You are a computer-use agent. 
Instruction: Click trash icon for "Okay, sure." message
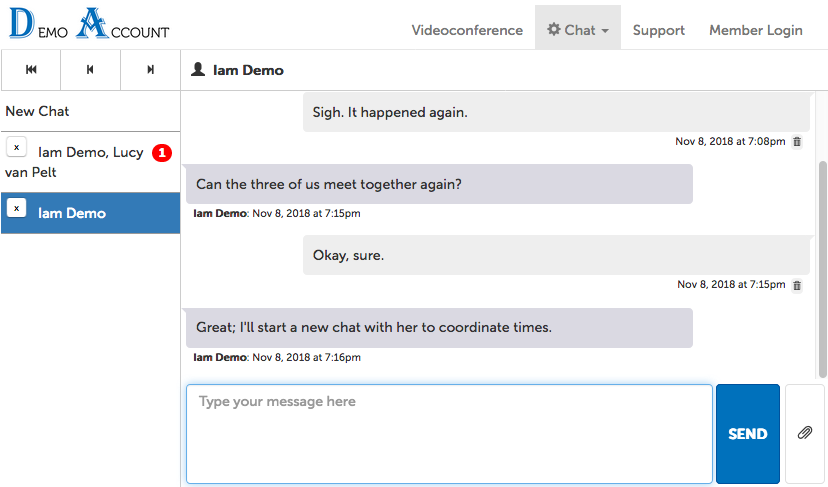coord(797,285)
